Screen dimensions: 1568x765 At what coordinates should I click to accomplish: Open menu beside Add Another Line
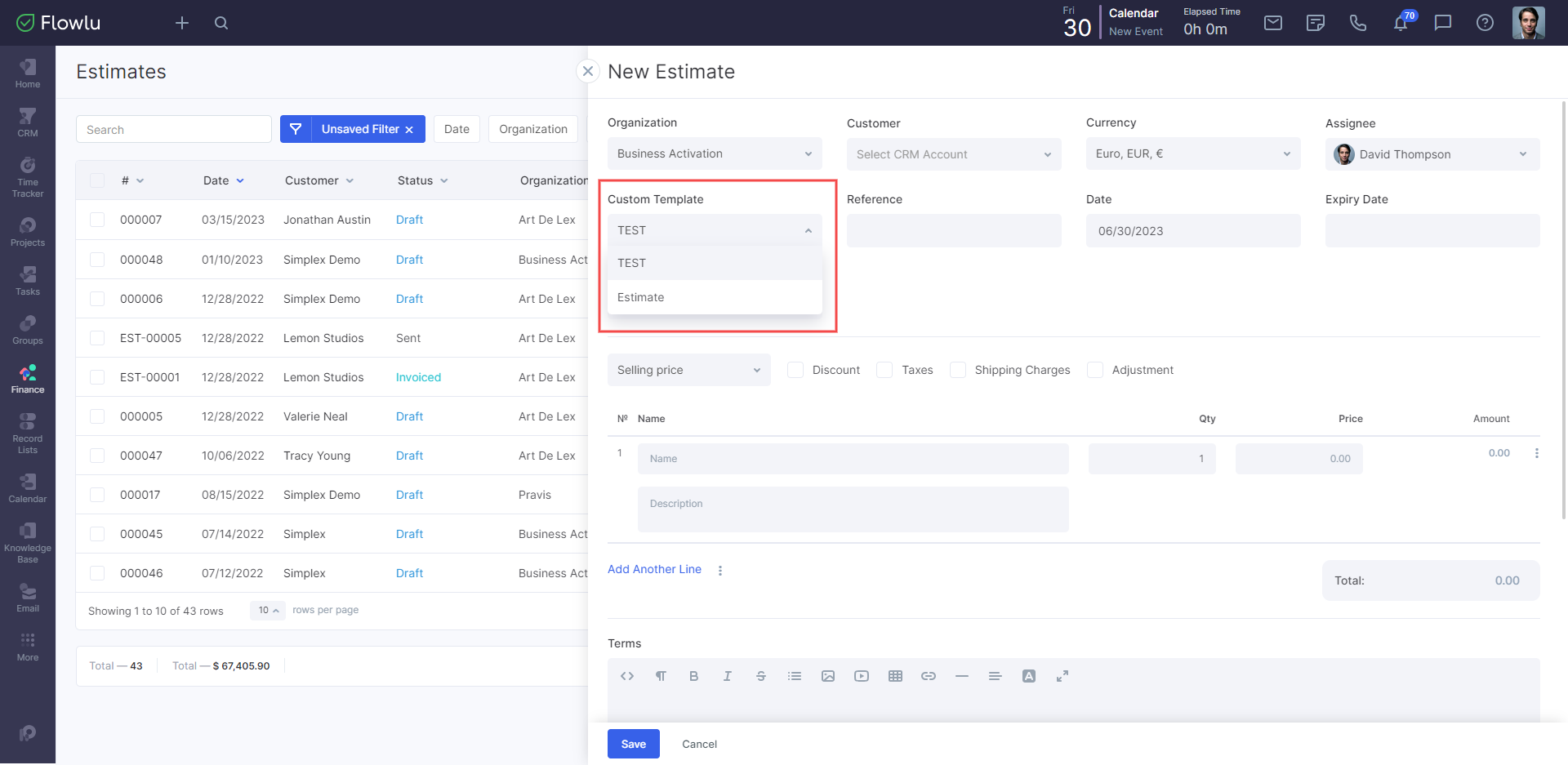tap(720, 570)
